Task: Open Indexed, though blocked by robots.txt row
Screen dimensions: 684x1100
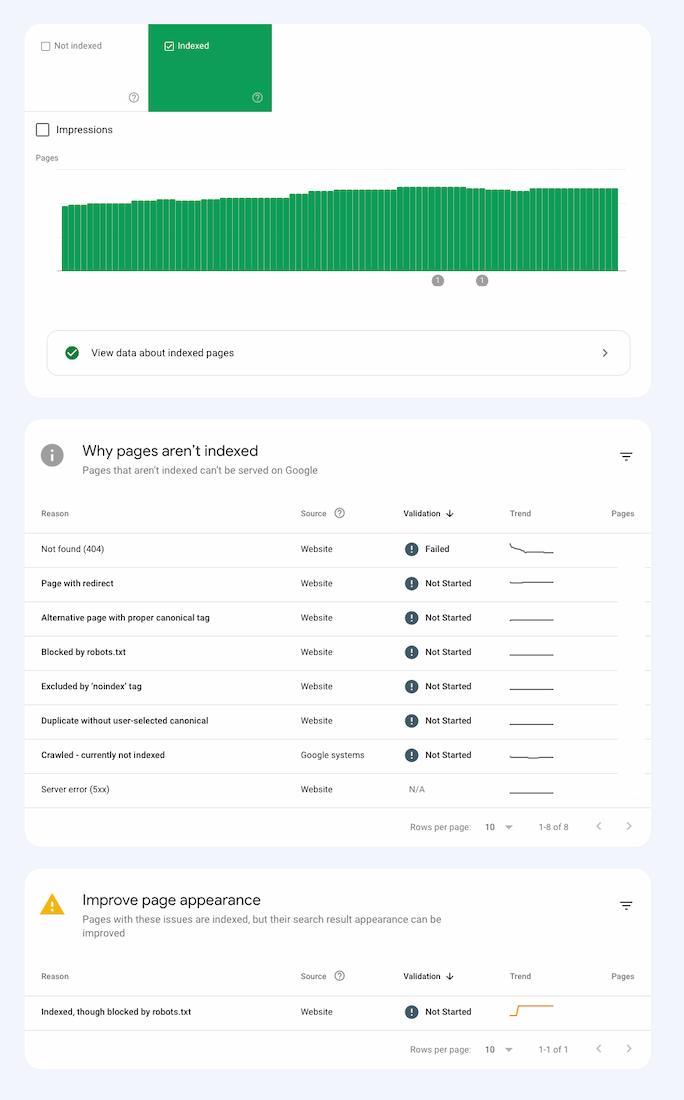Action: tap(337, 1013)
